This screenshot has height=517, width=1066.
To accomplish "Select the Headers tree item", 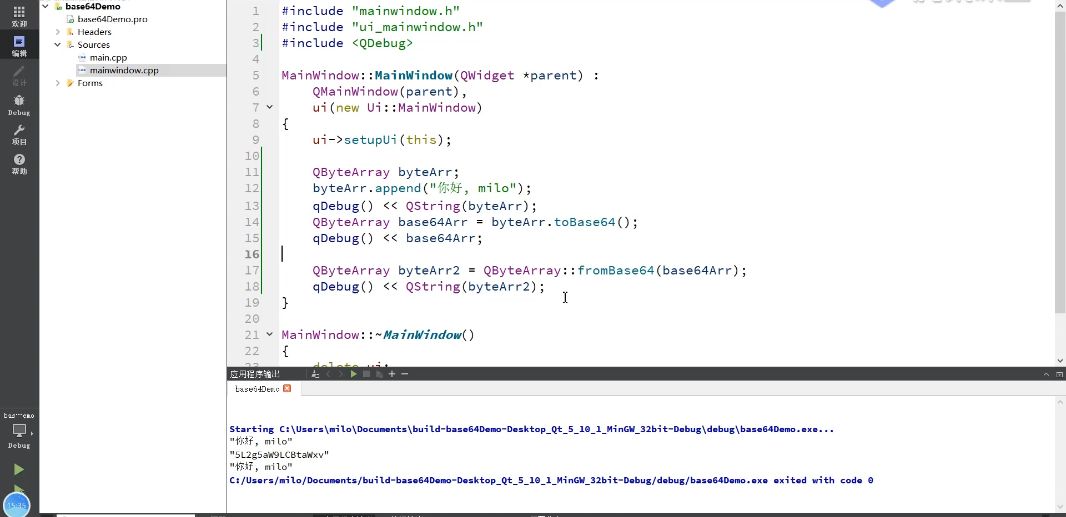I will 94,32.
